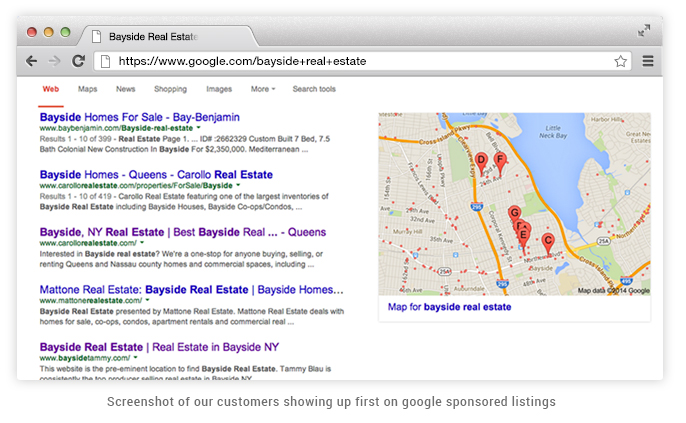Image resolution: width=686 pixels, height=423 pixels.
Task: Click the www.baybenjamin.com green URL text
Action: (x=116, y=128)
